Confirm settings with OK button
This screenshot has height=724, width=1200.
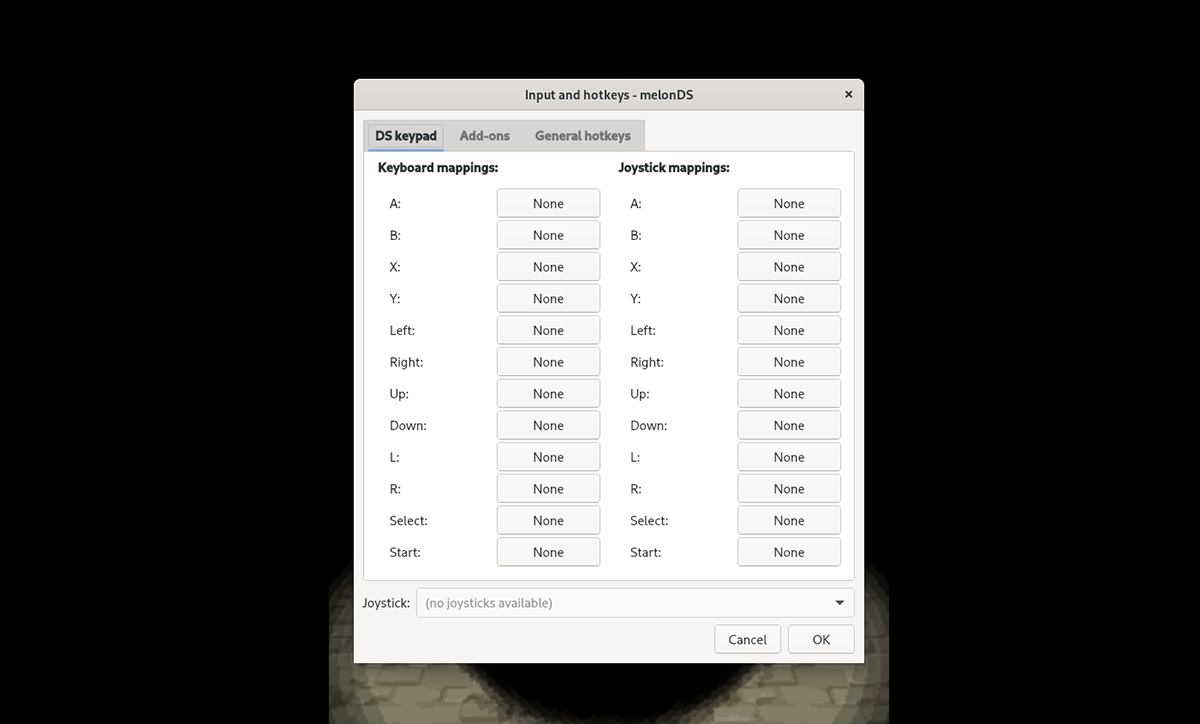821,639
